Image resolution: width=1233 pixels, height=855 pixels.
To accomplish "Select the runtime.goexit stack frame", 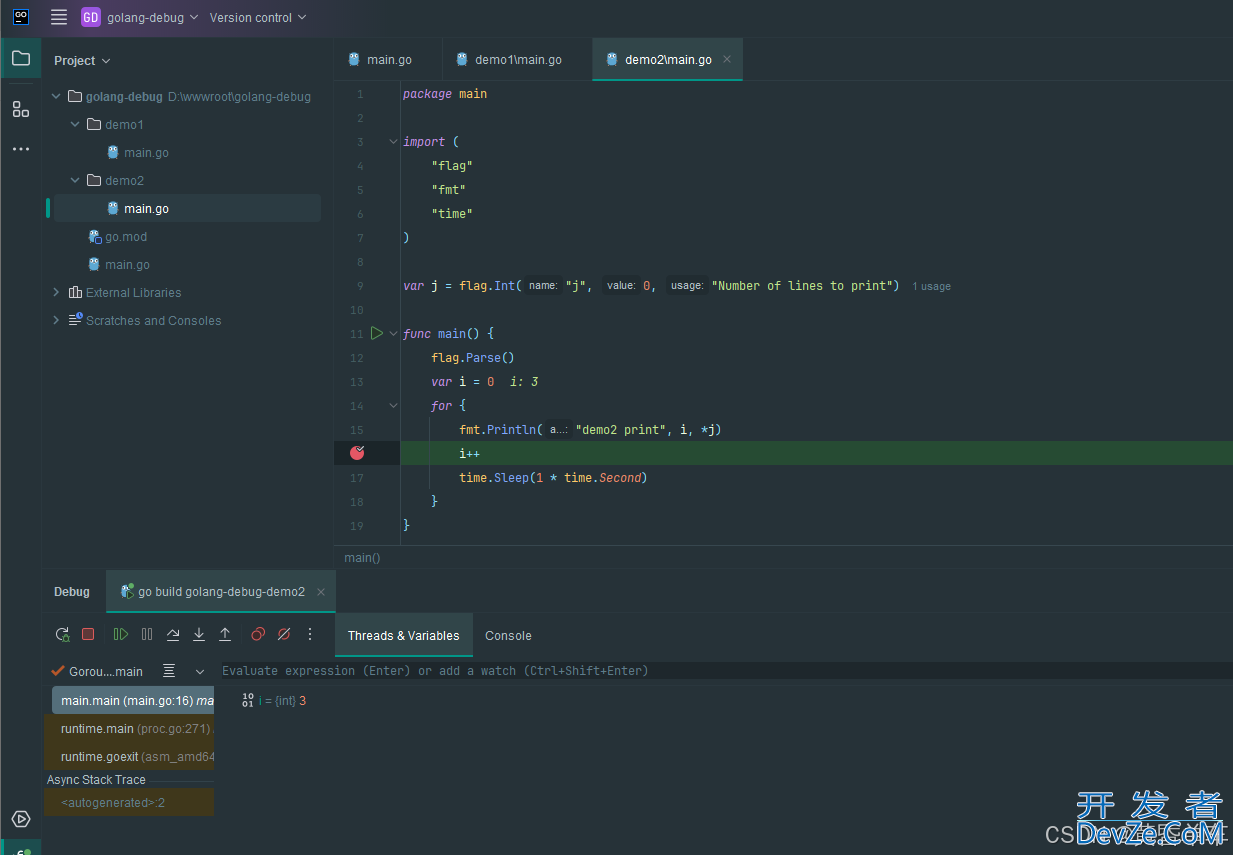I will [x=129, y=757].
